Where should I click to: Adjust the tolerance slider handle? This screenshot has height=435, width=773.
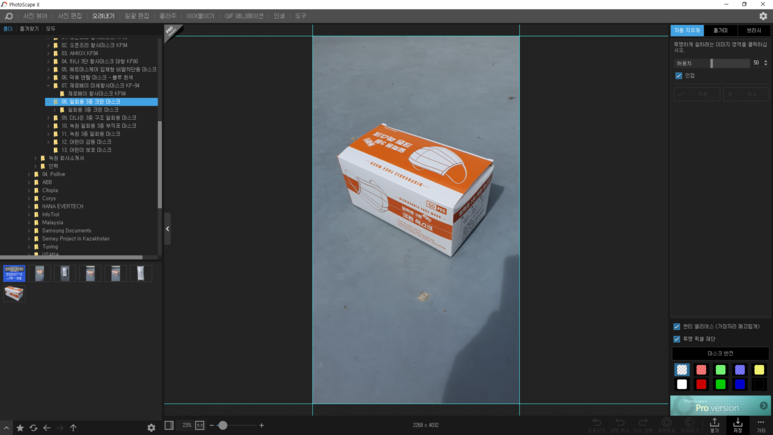[711, 63]
